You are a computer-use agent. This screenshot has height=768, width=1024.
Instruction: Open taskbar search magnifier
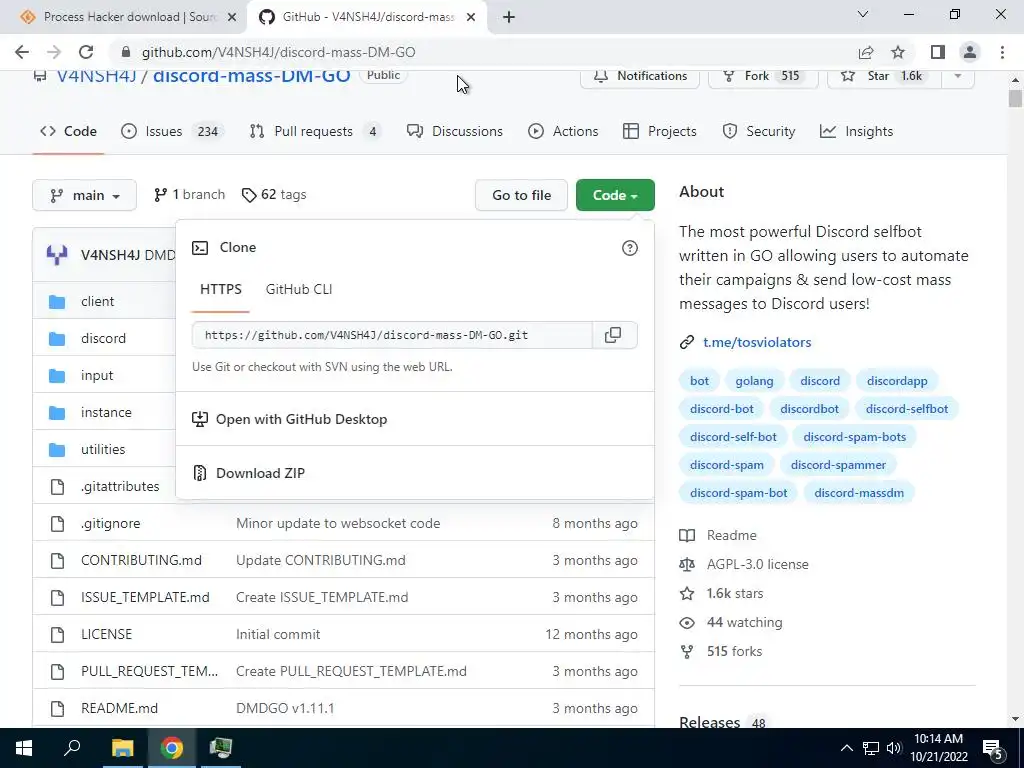[72, 748]
